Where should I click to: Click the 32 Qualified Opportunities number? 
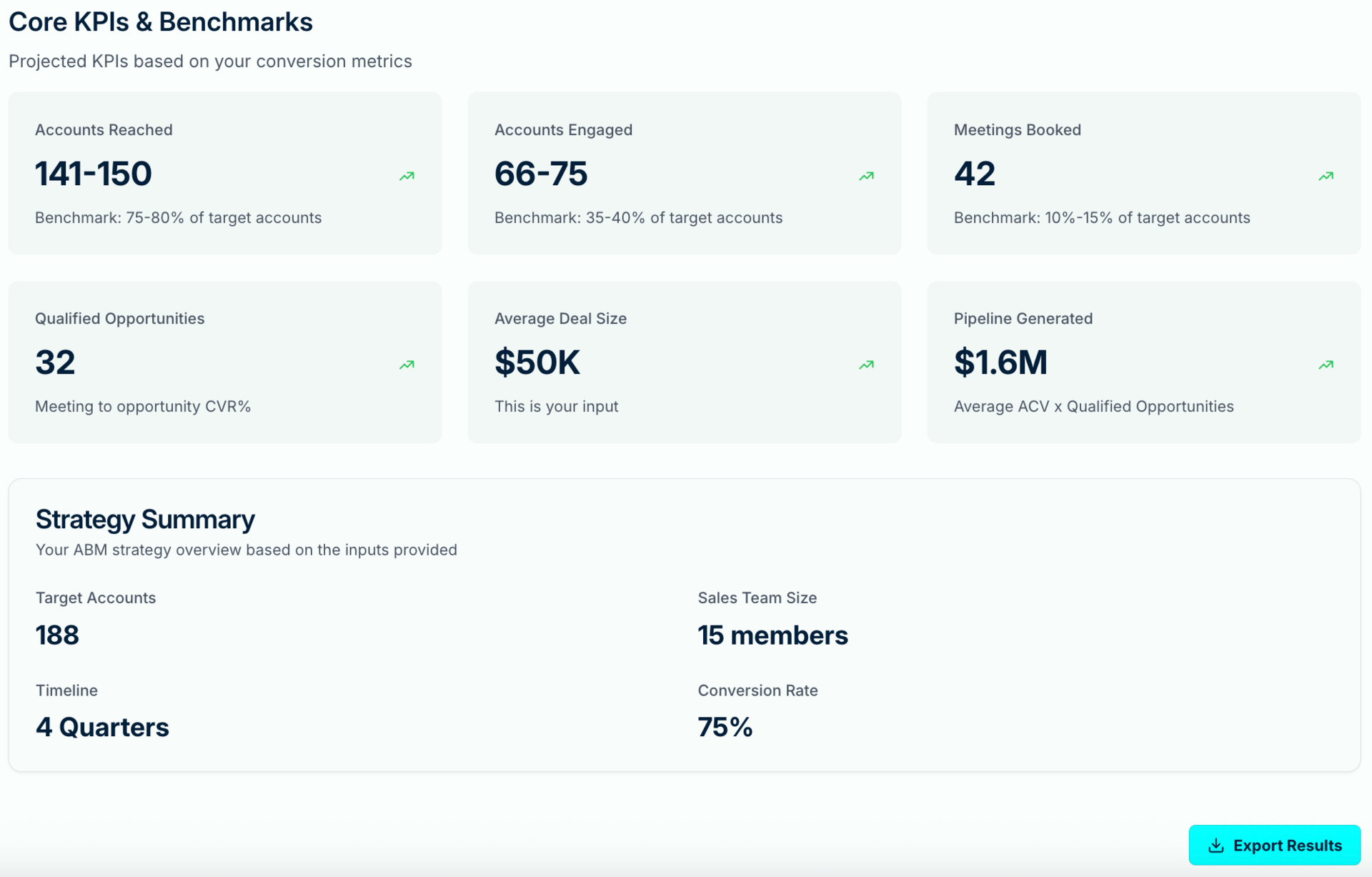[x=55, y=362]
